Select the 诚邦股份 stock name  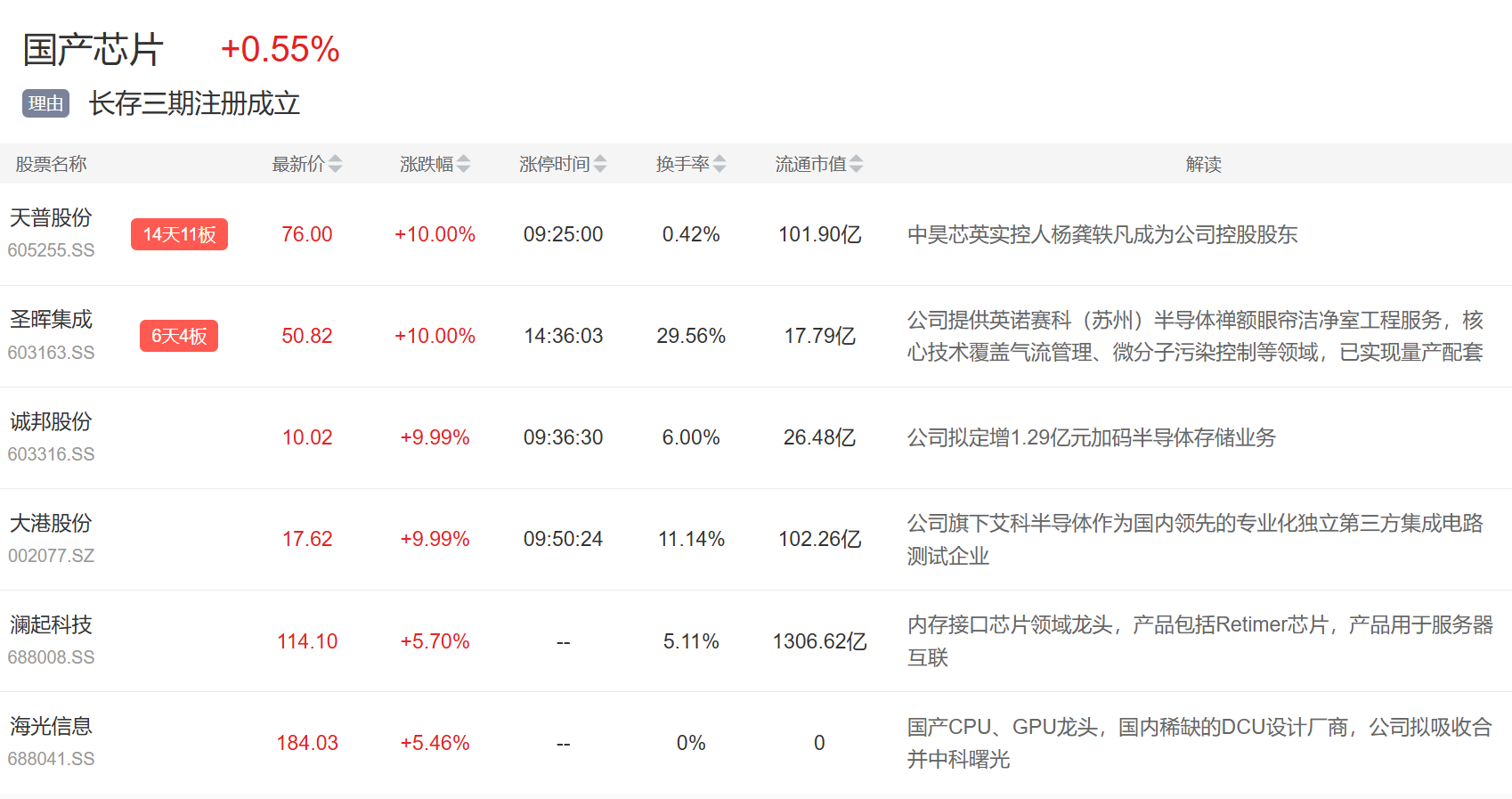click(51, 421)
